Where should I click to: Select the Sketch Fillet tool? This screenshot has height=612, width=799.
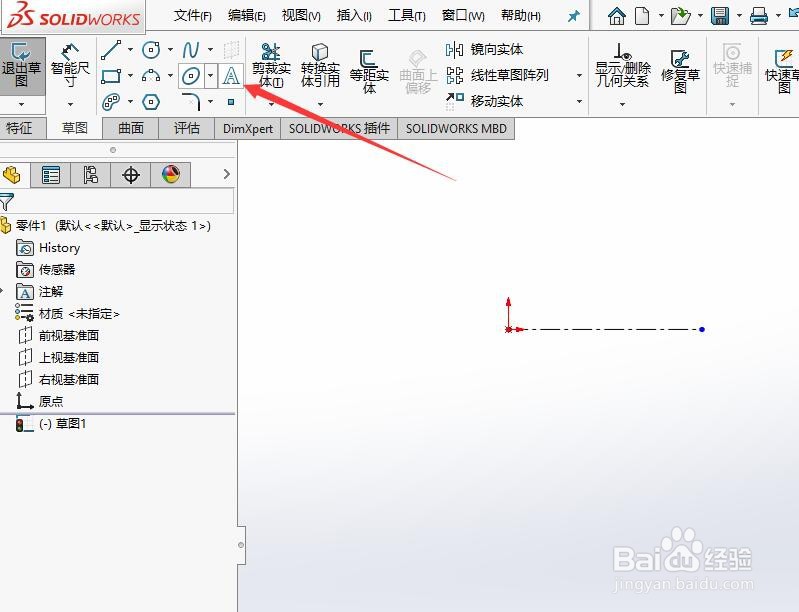pos(191,101)
